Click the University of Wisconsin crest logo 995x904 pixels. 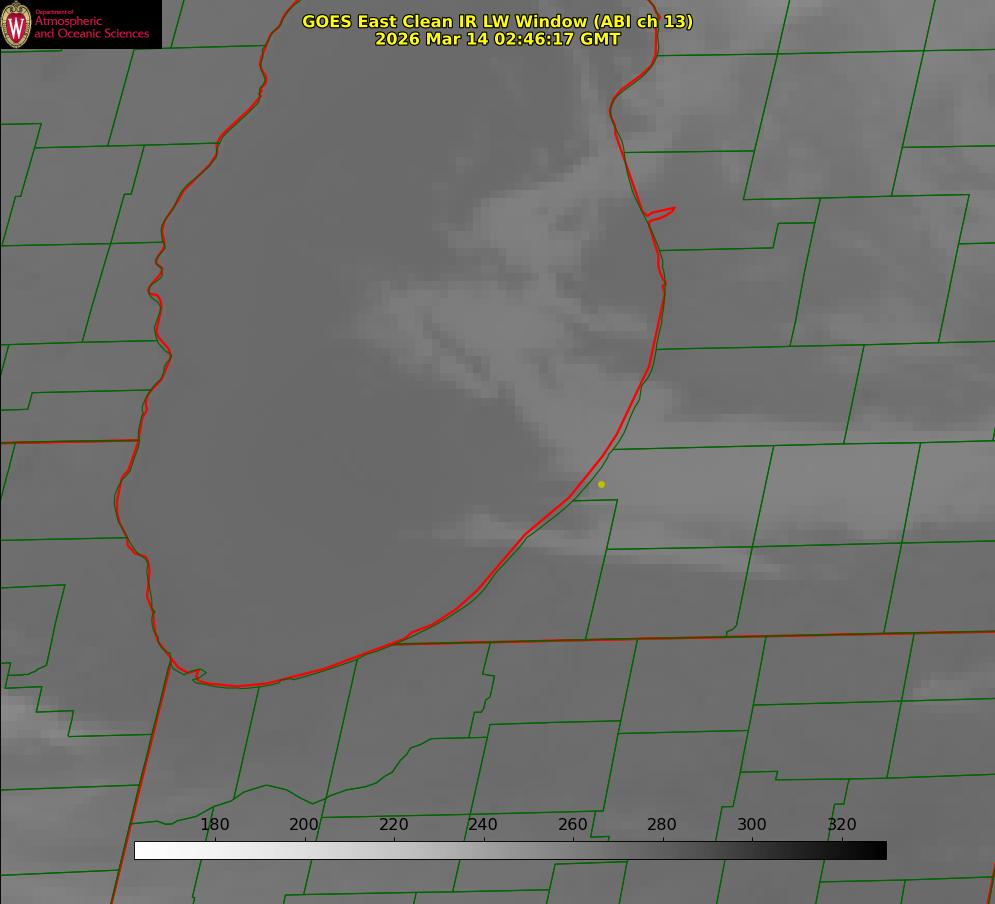(x=16, y=24)
